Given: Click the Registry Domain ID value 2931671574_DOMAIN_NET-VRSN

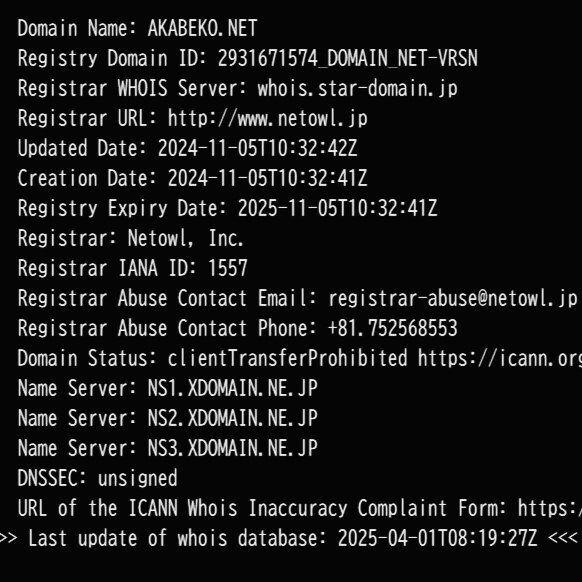Looking at the screenshot, I should (x=347, y=58).
